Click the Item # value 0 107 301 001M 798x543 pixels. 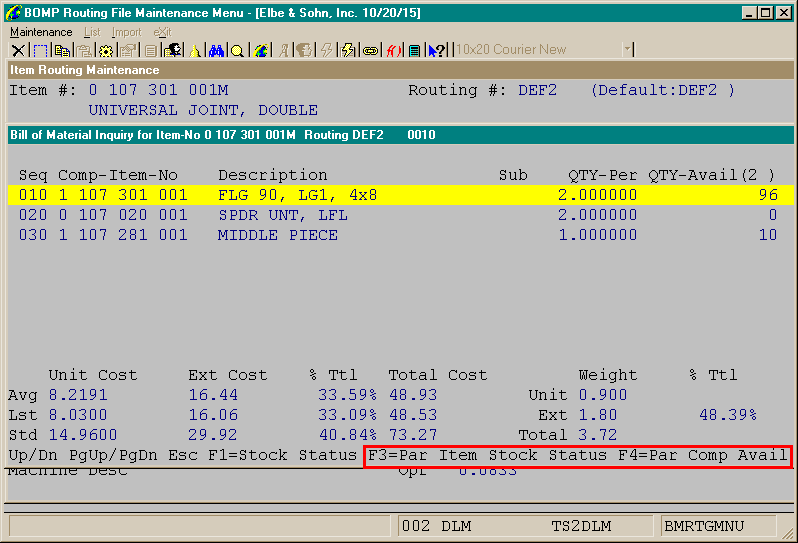158,90
